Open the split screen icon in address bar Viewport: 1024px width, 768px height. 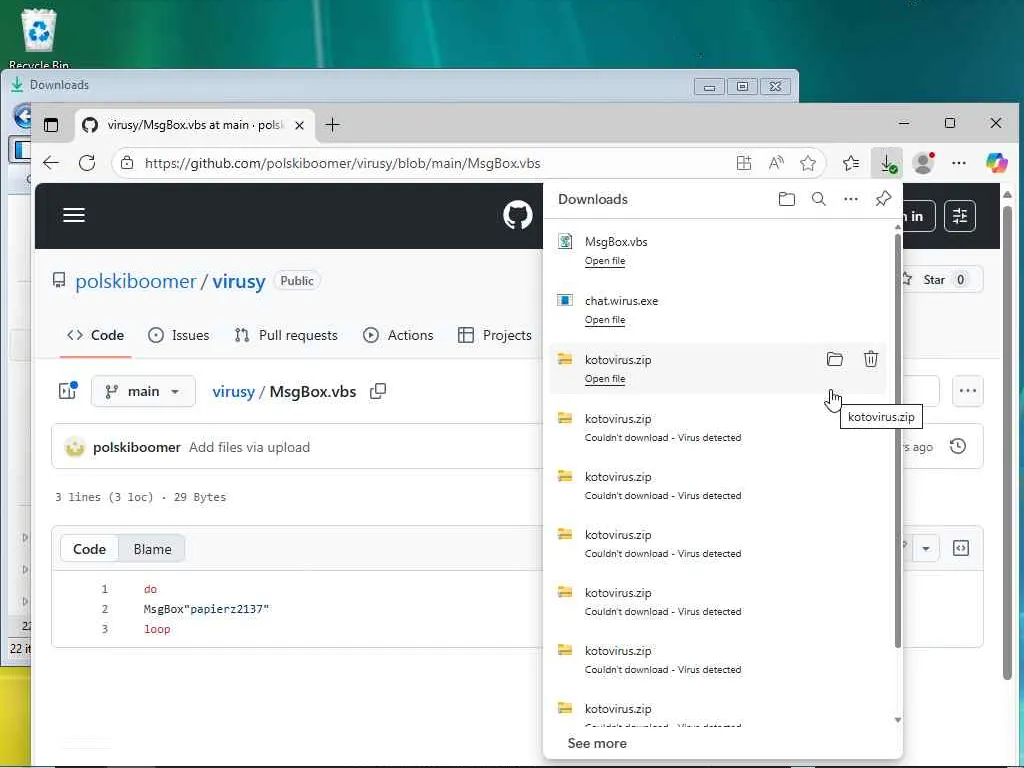click(744, 163)
